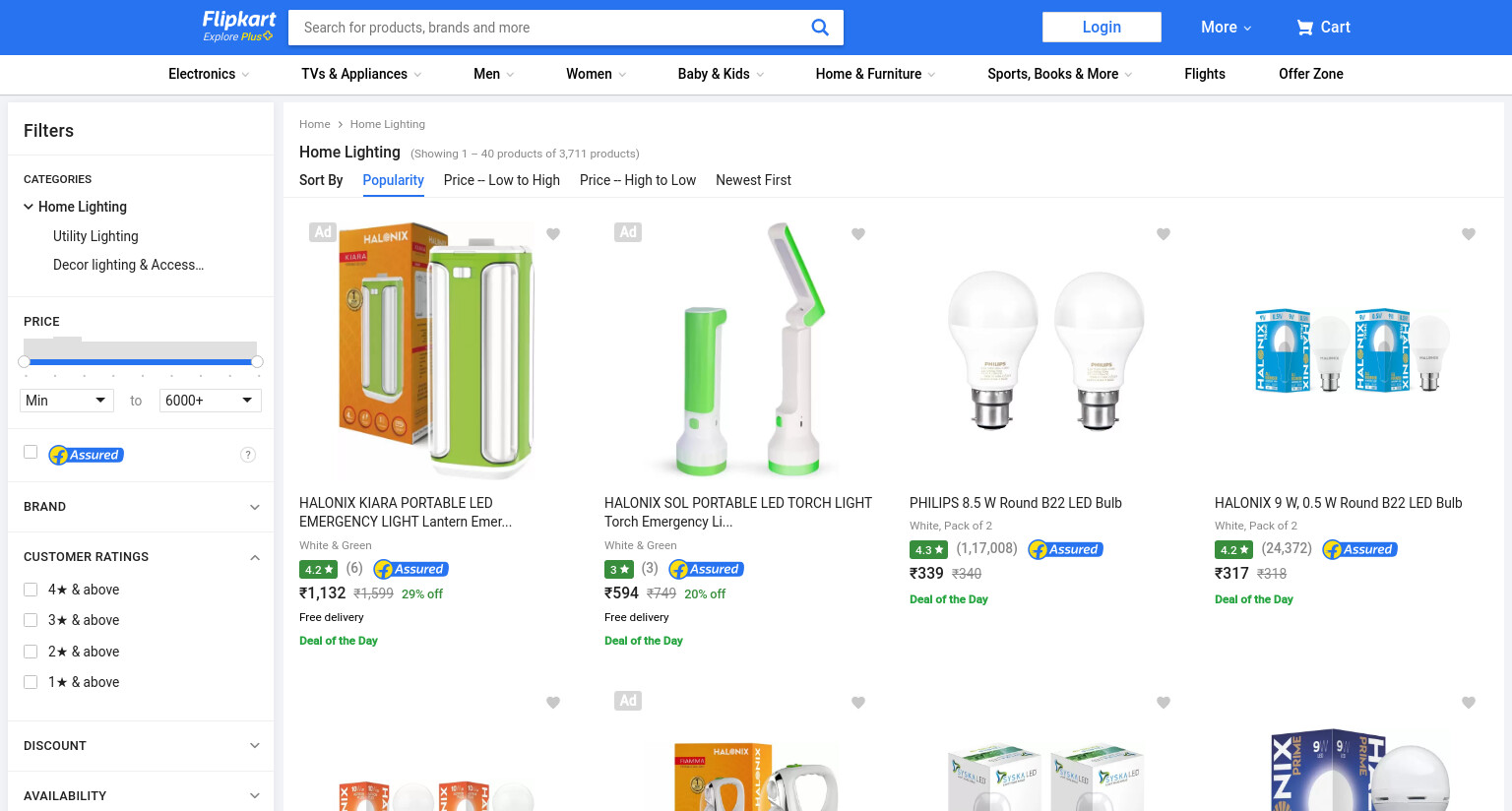Click the minimum price slider handle
Screen dimensions: 1512x811
[24, 362]
